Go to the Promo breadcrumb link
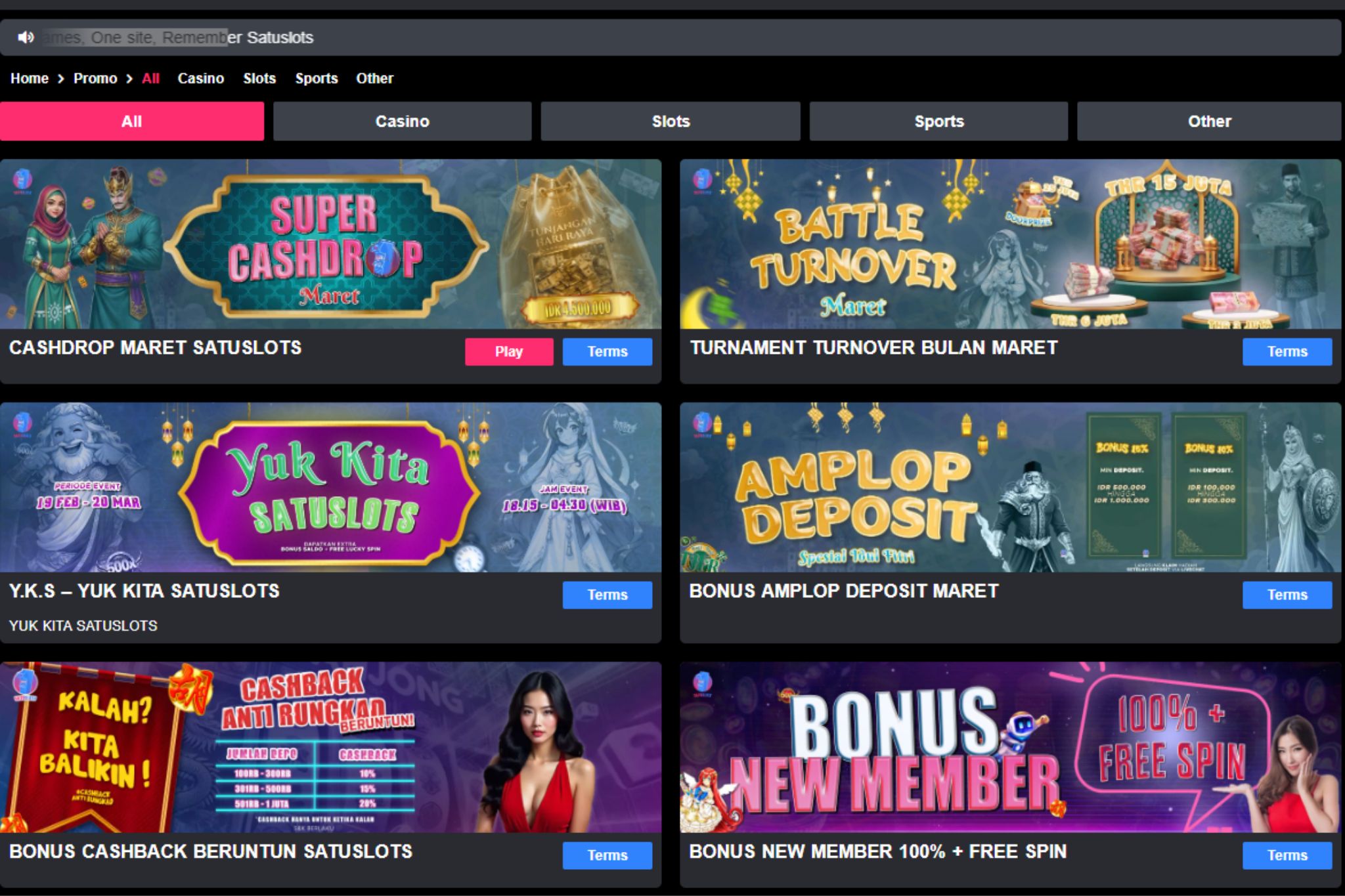The width and height of the screenshot is (1345, 896). [x=95, y=78]
